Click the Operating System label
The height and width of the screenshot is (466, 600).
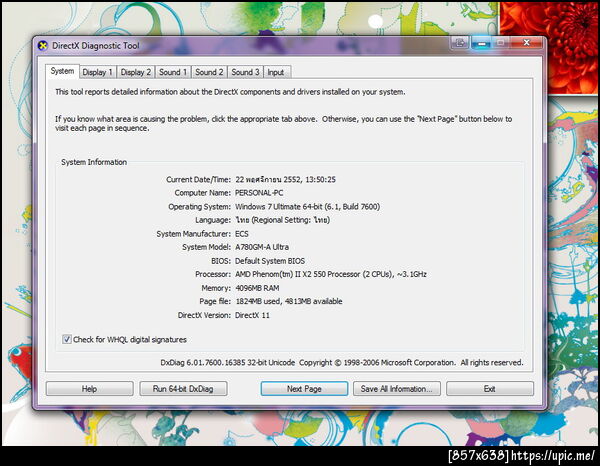(199, 207)
